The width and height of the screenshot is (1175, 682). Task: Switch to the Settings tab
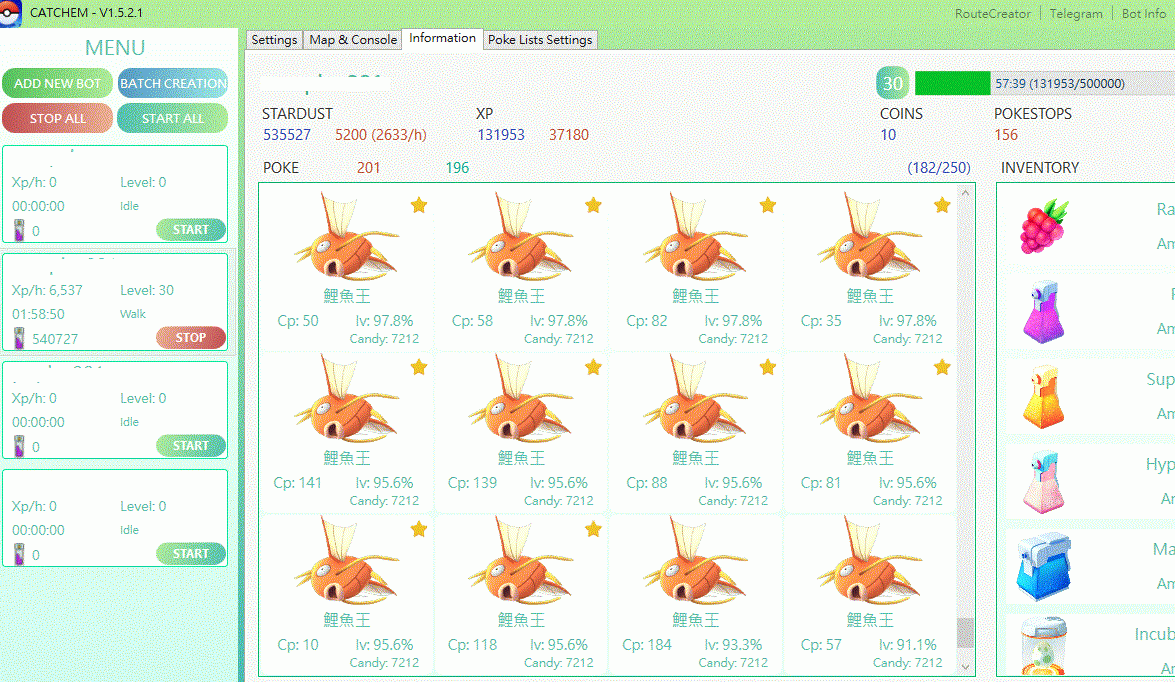pyautogui.click(x=274, y=40)
